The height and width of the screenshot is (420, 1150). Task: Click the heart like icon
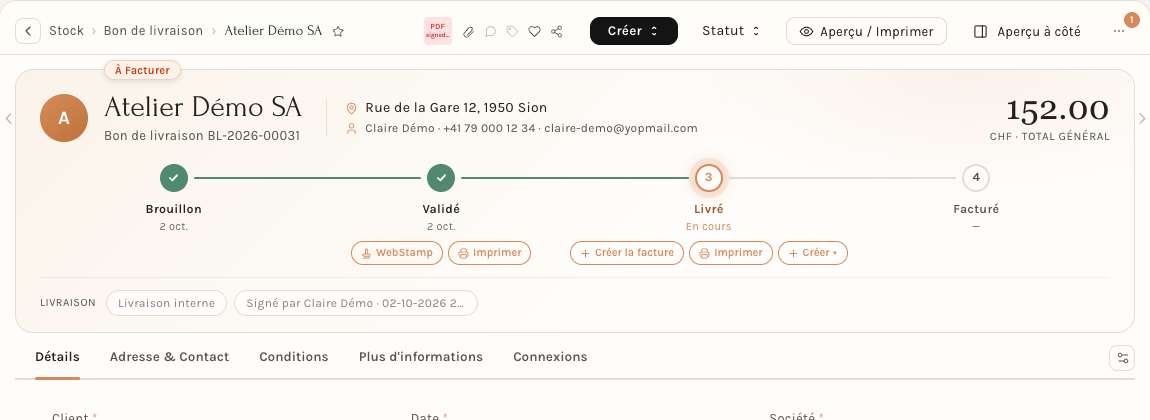(x=535, y=32)
